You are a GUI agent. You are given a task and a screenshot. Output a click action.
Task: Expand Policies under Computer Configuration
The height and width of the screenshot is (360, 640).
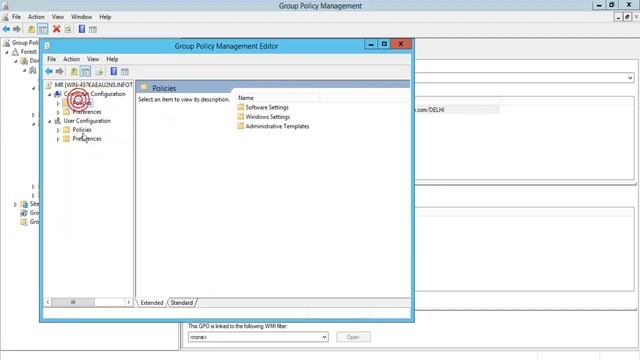[58, 103]
